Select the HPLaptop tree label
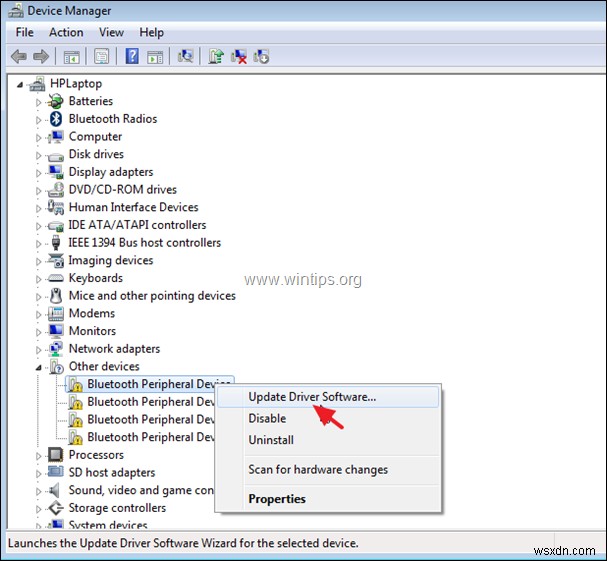 (x=76, y=84)
